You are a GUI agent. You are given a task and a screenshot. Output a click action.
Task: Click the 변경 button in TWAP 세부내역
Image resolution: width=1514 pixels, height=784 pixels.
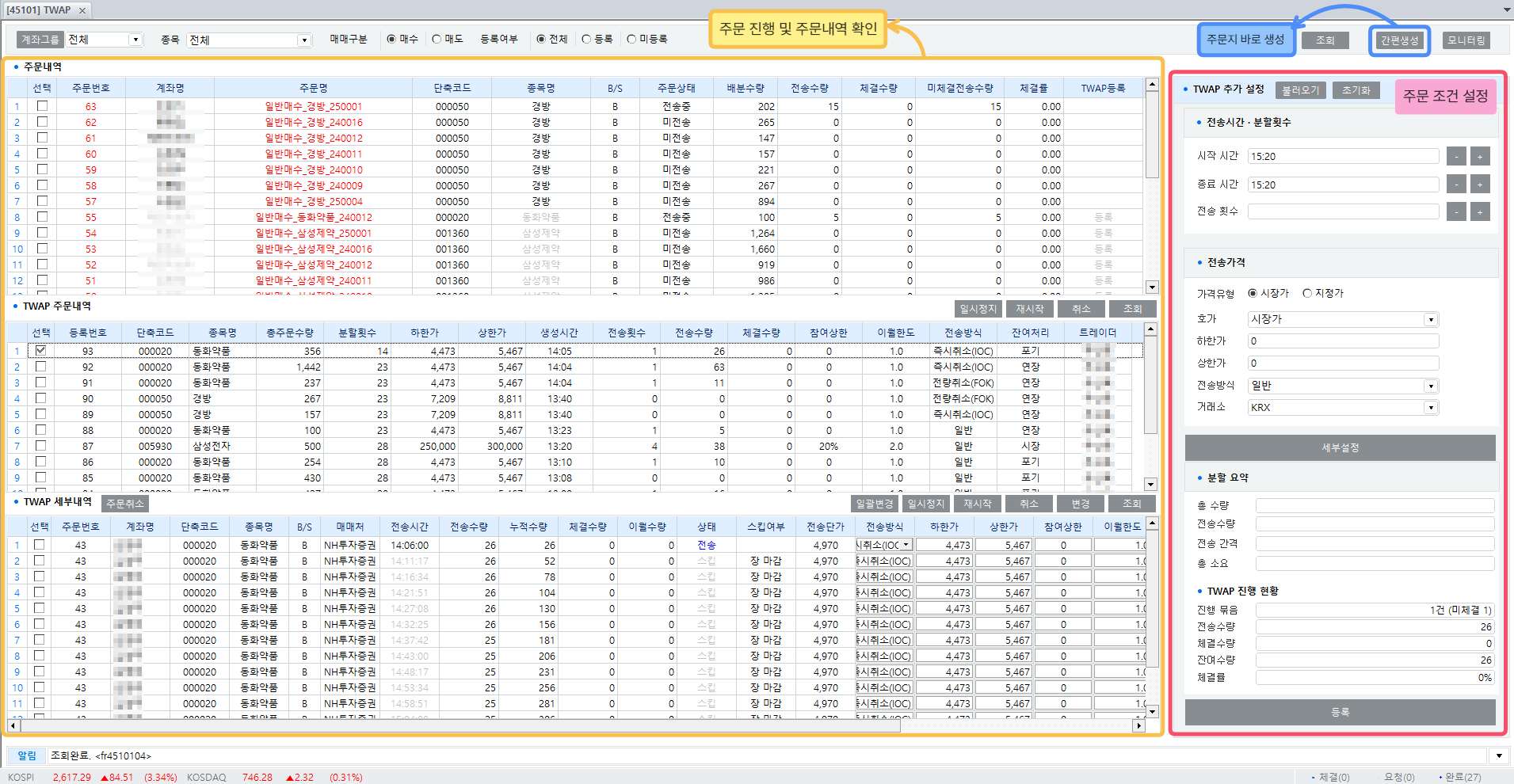pyautogui.click(x=1081, y=504)
